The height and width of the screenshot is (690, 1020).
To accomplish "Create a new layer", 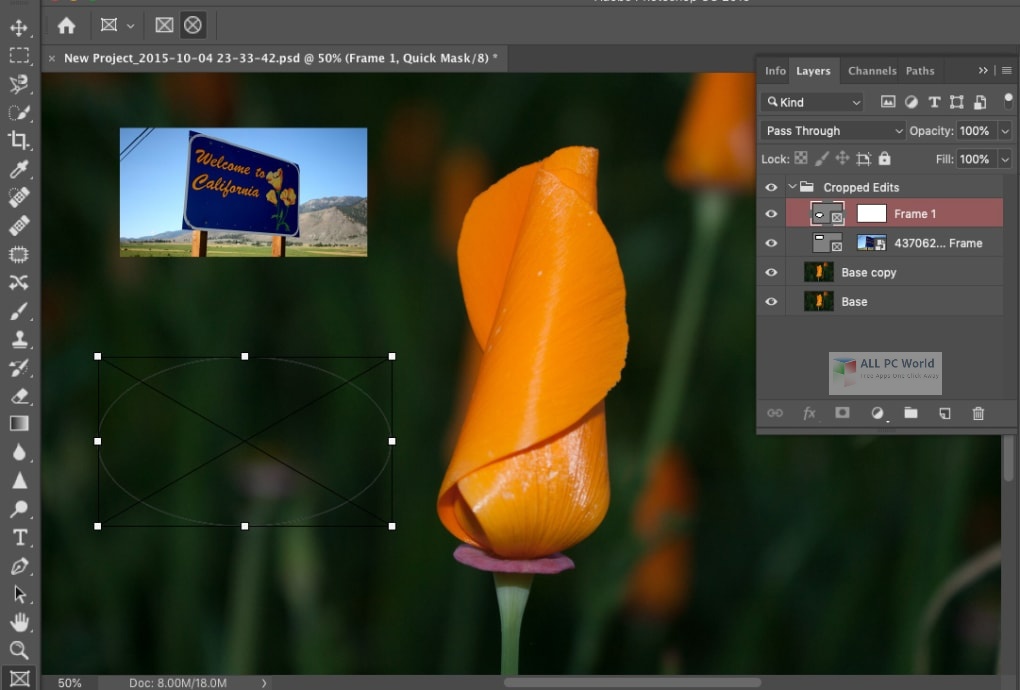I will 945,413.
